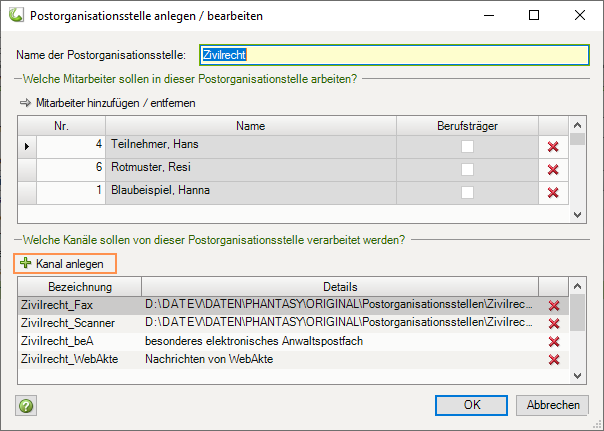This screenshot has height=431, width=604.
Task: Remove Teilnehmer, Hans with red X
Action: coord(553,147)
